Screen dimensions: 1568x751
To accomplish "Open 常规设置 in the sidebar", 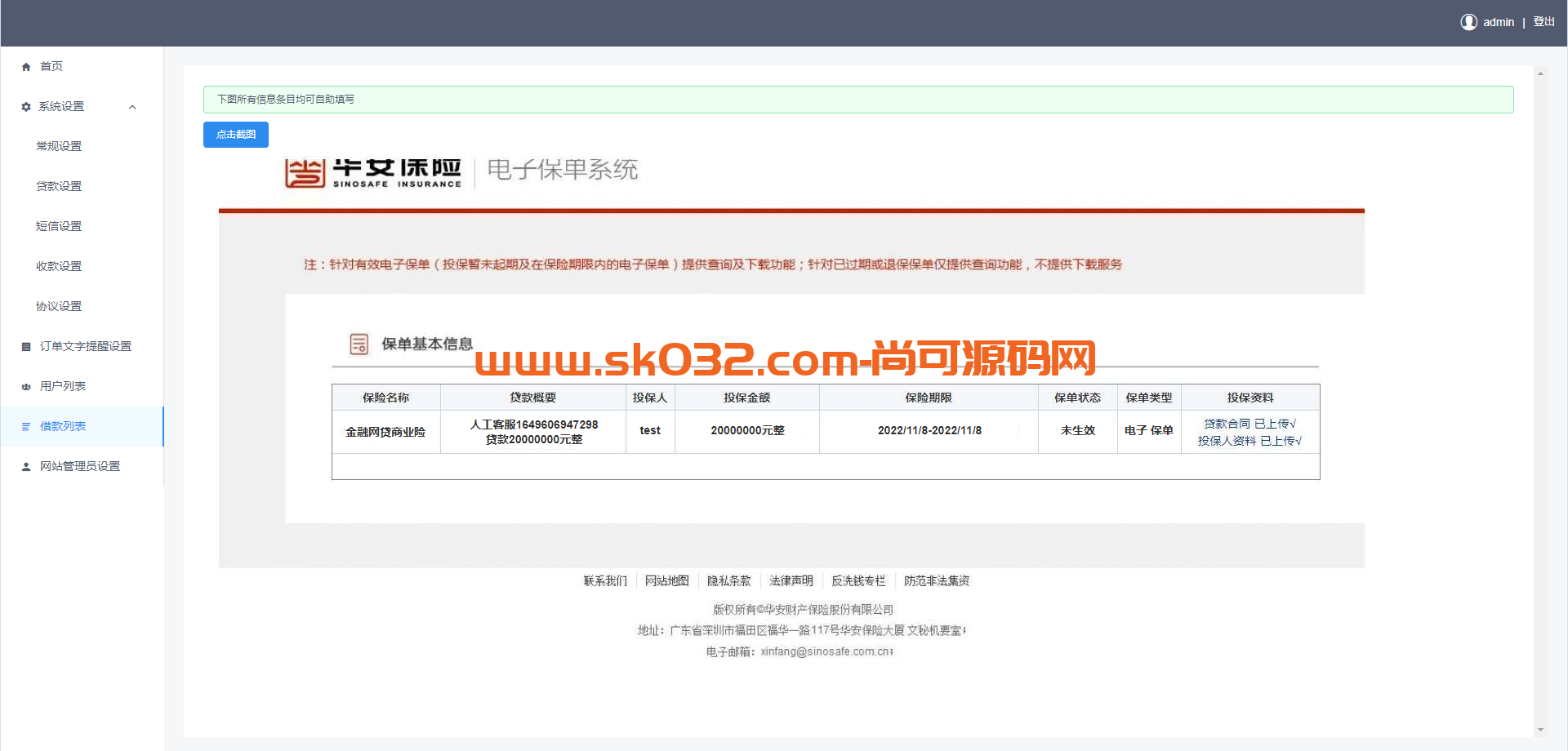I will pyautogui.click(x=59, y=146).
